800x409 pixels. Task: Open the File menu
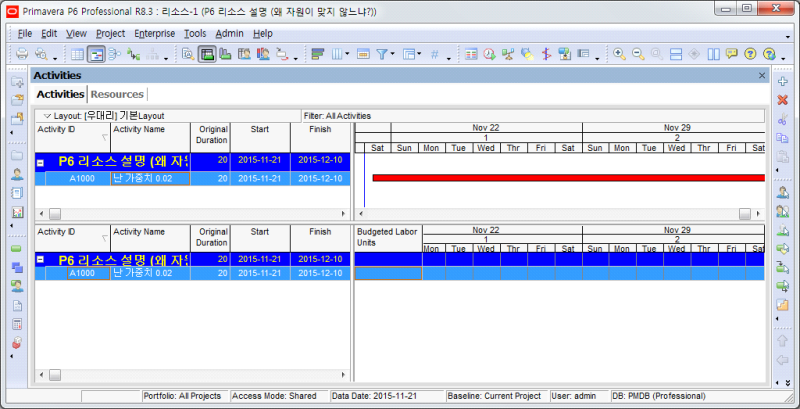[25, 34]
